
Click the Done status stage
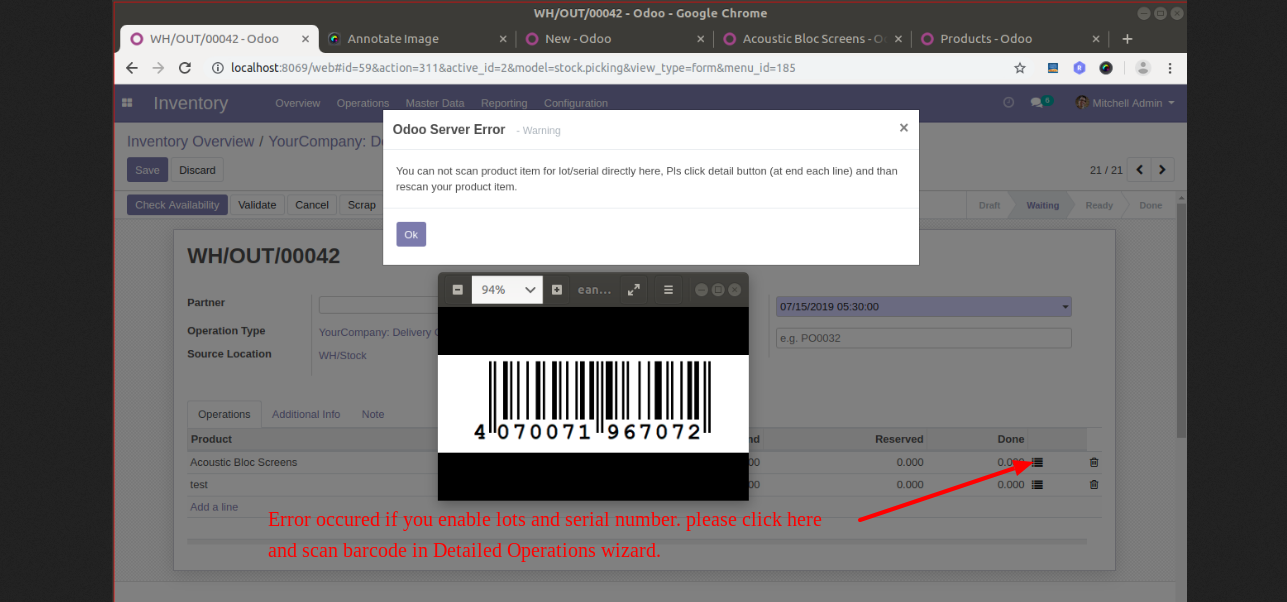[x=1151, y=205]
